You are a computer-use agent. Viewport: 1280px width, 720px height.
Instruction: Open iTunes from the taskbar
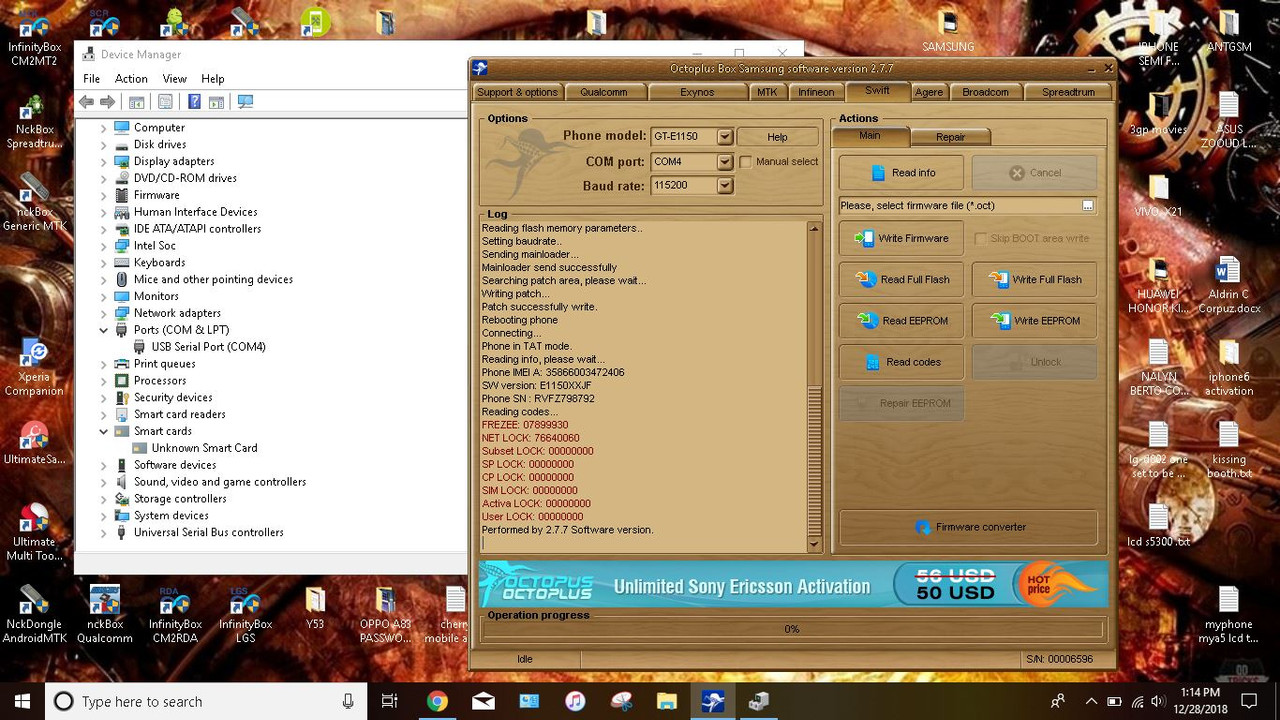[x=575, y=701]
